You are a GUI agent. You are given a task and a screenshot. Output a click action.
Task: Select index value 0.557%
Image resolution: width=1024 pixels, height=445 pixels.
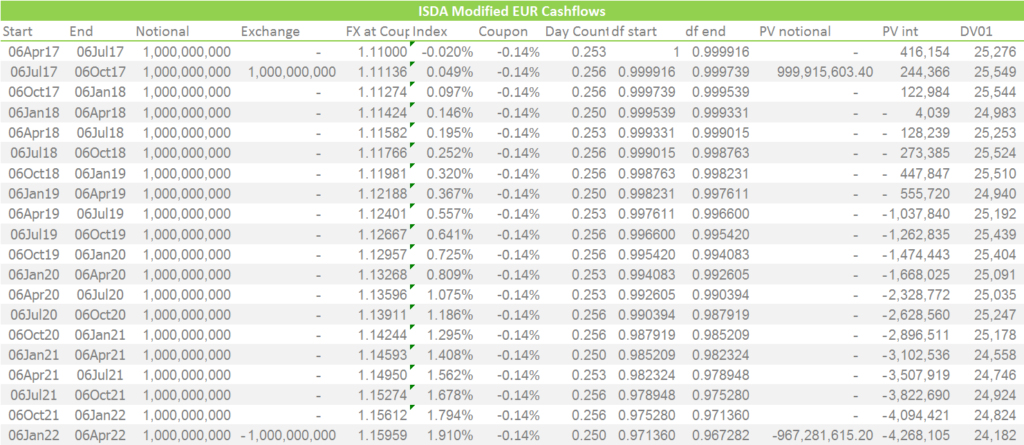(450, 213)
